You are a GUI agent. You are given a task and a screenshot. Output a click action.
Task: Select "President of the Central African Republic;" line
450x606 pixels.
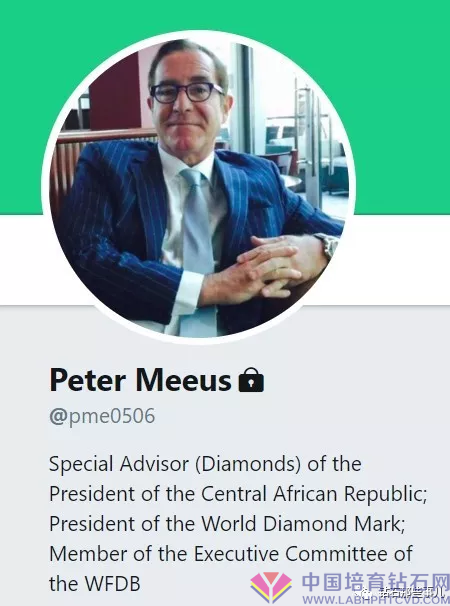pos(238,494)
